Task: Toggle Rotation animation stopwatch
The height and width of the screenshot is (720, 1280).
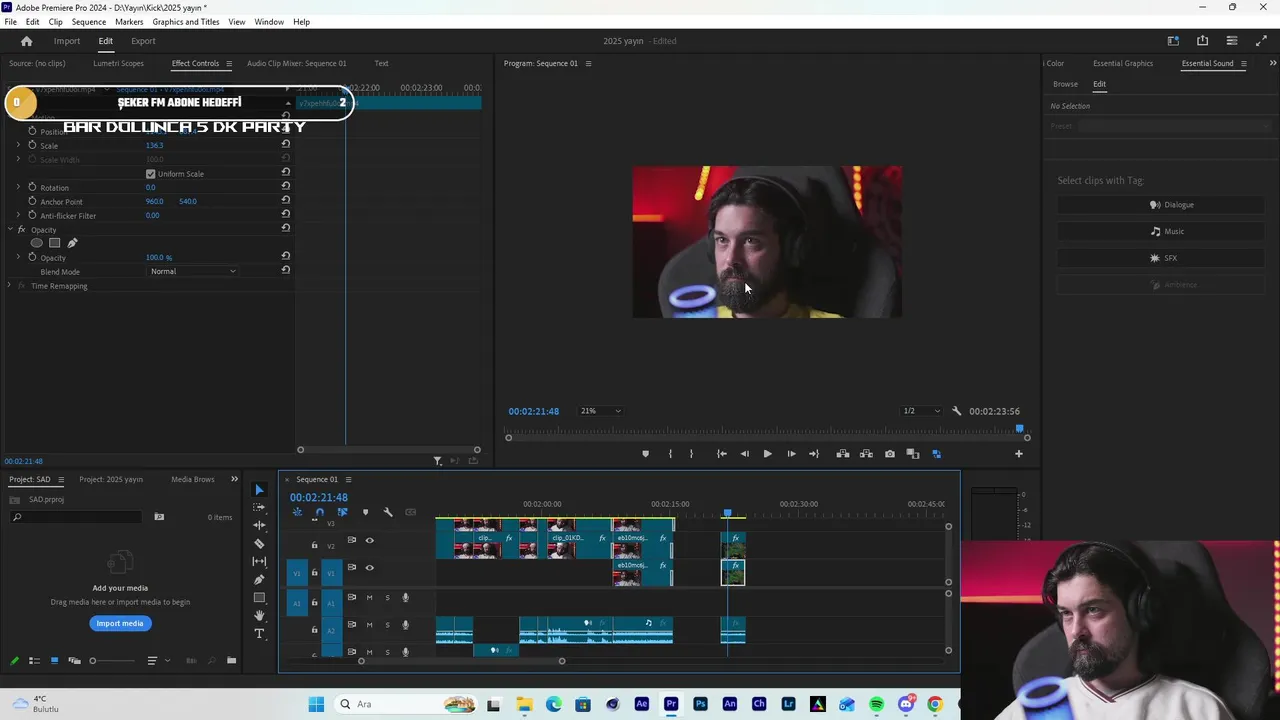Action: click(32, 187)
